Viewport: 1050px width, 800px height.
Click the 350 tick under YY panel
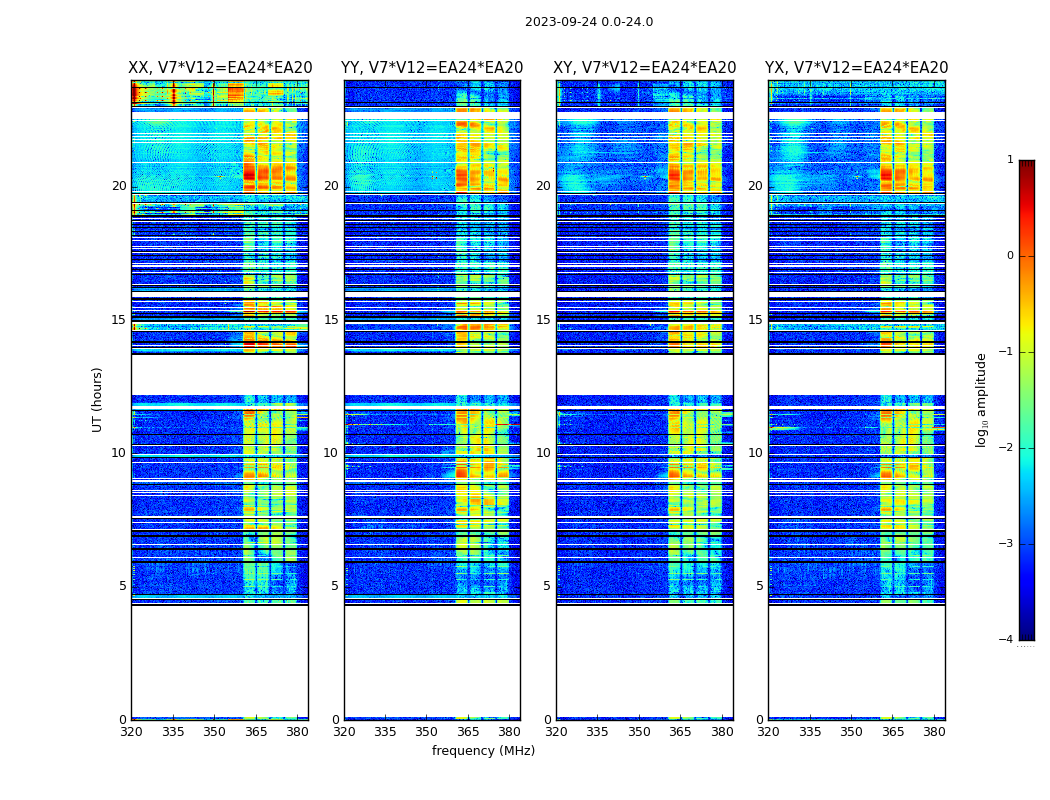[427, 732]
